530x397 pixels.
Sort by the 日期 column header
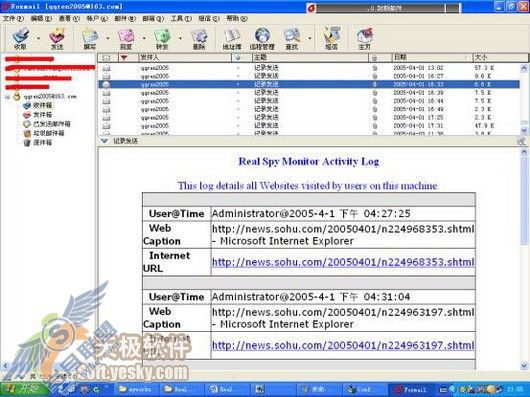pyautogui.click(x=432, y=57)
